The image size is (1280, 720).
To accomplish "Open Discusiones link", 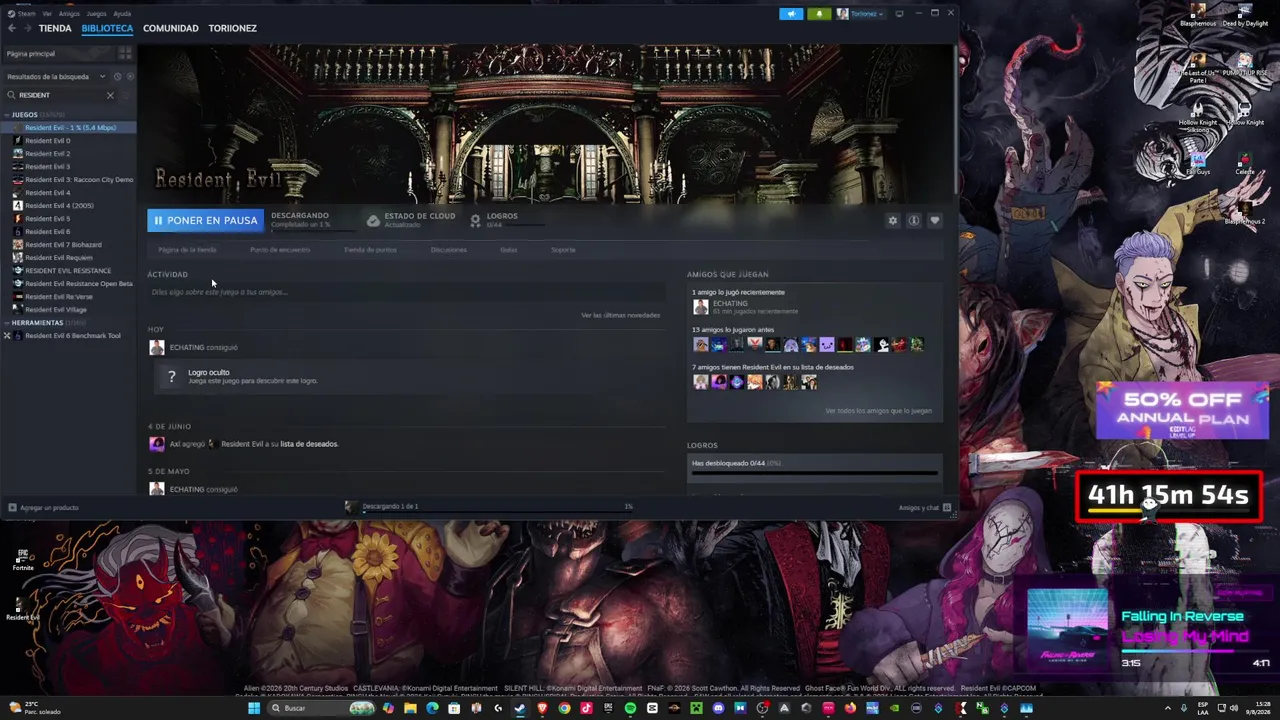I will [448, 250].
